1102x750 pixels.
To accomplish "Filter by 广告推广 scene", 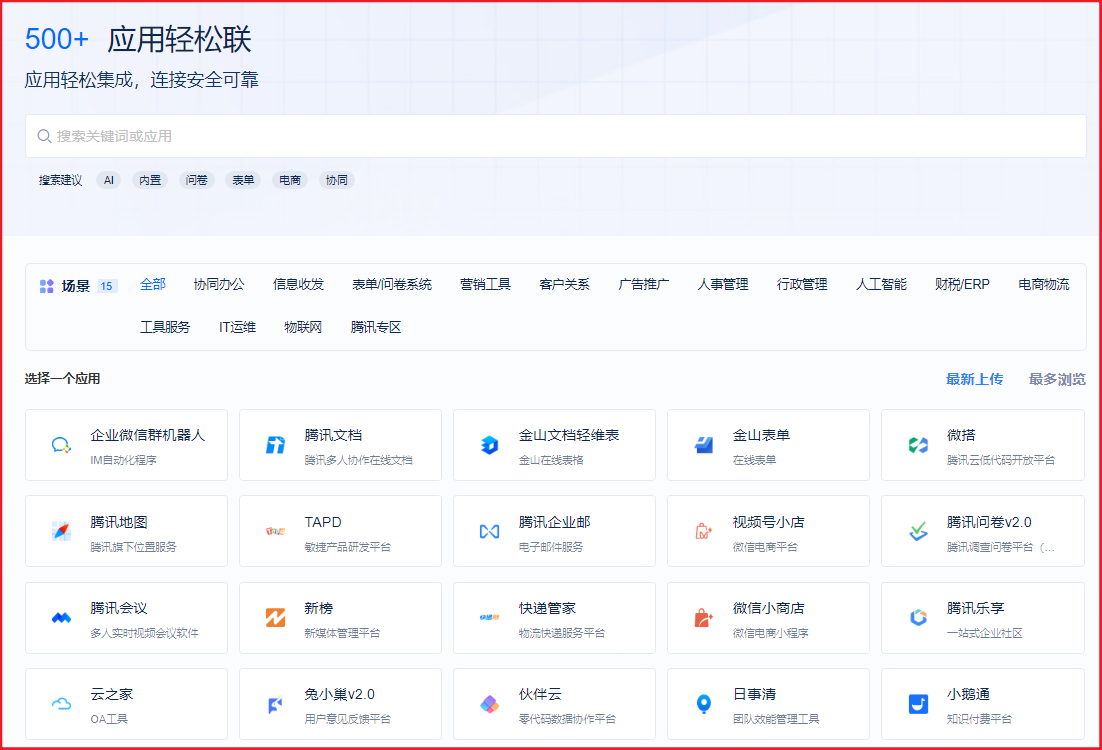I will [x=644, y=285].
